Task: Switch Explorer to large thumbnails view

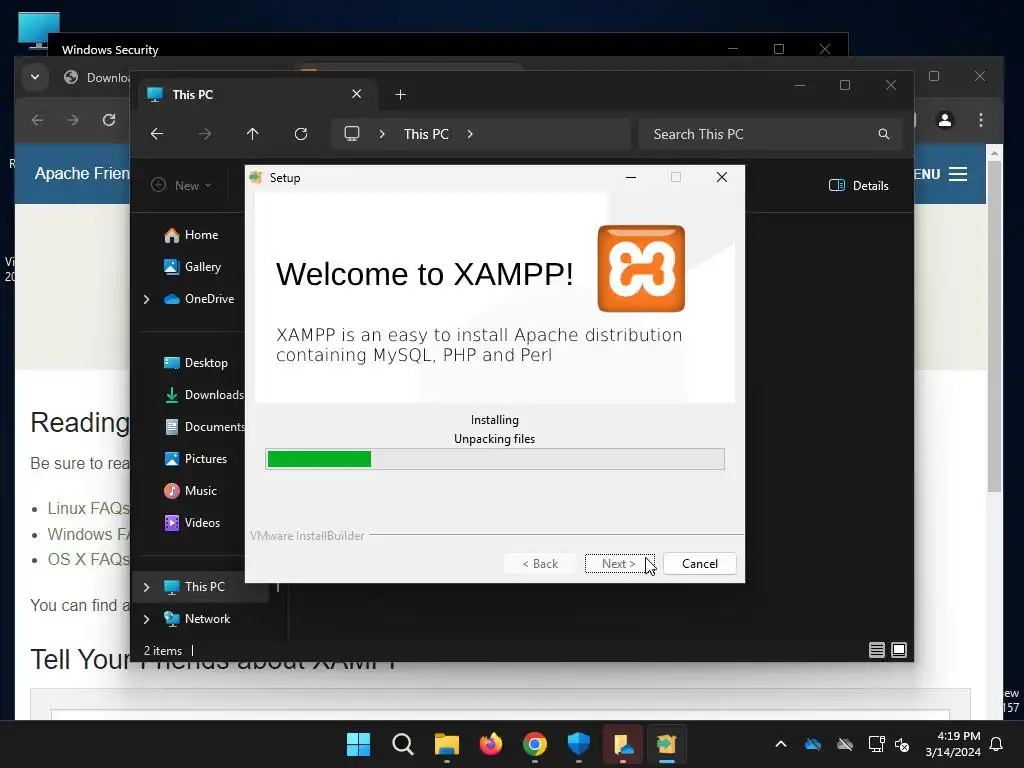Action: 899,650
